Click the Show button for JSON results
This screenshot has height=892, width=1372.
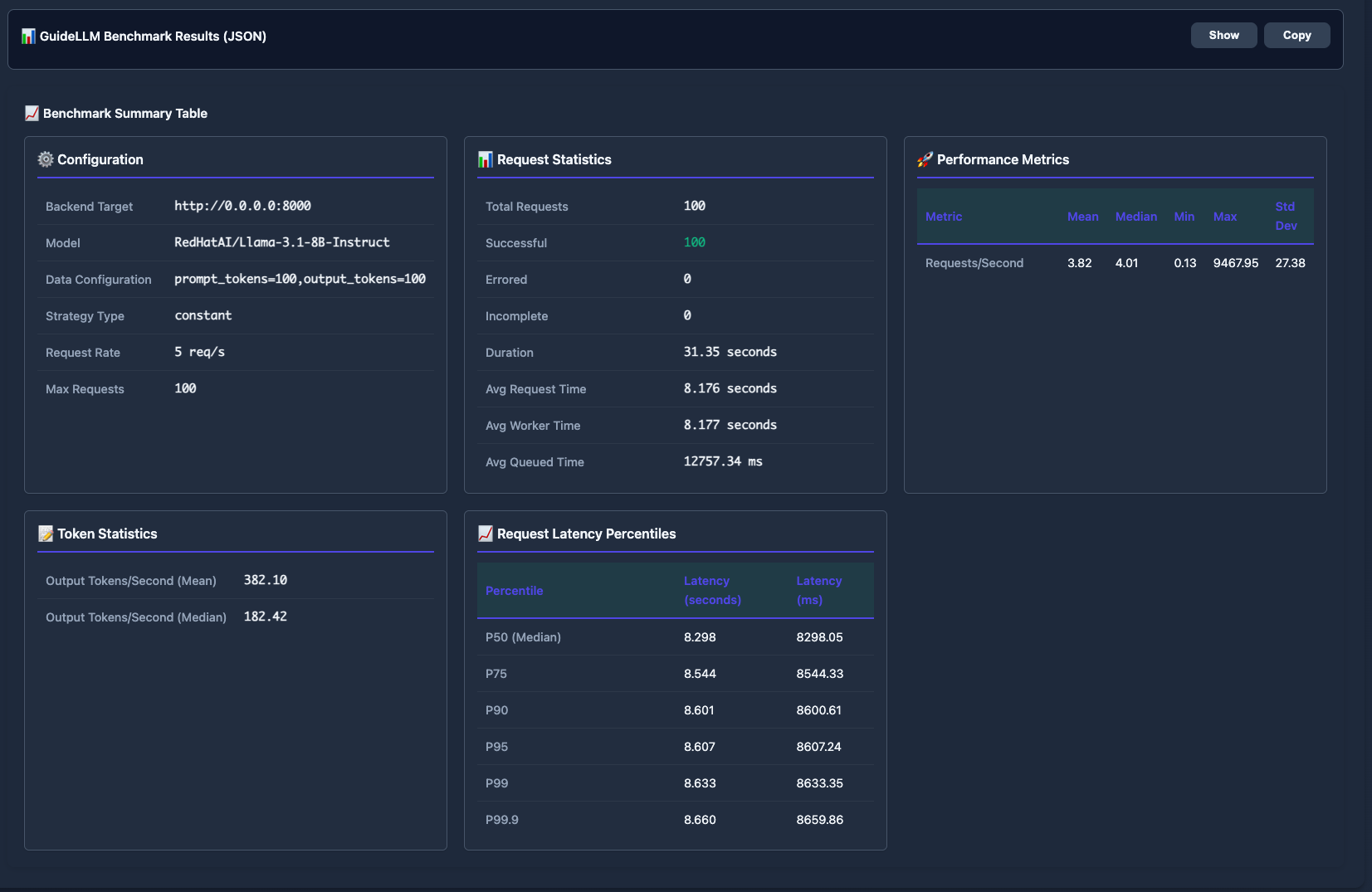(1223, 36)
